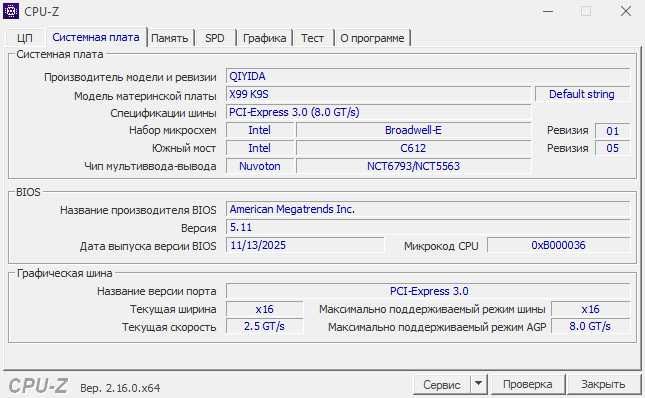This screenshot has height=398, width=645.
Task: Click the chipset revision 01 field
Action: coord(613,131)
